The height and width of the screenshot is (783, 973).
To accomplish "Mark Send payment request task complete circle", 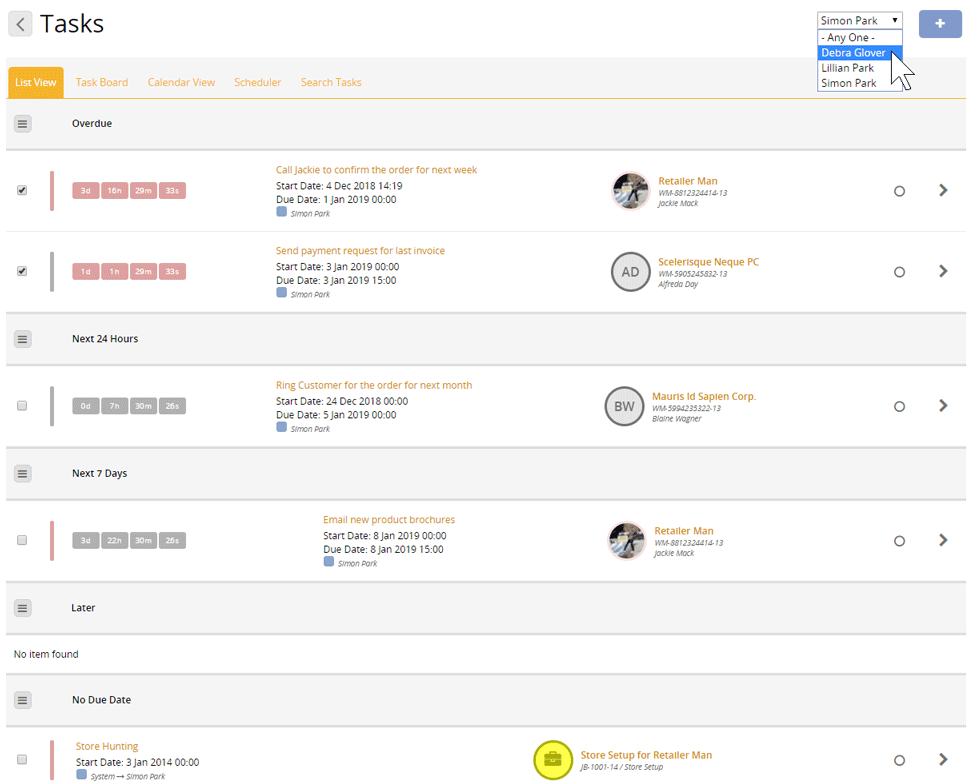I will point(899,272).
